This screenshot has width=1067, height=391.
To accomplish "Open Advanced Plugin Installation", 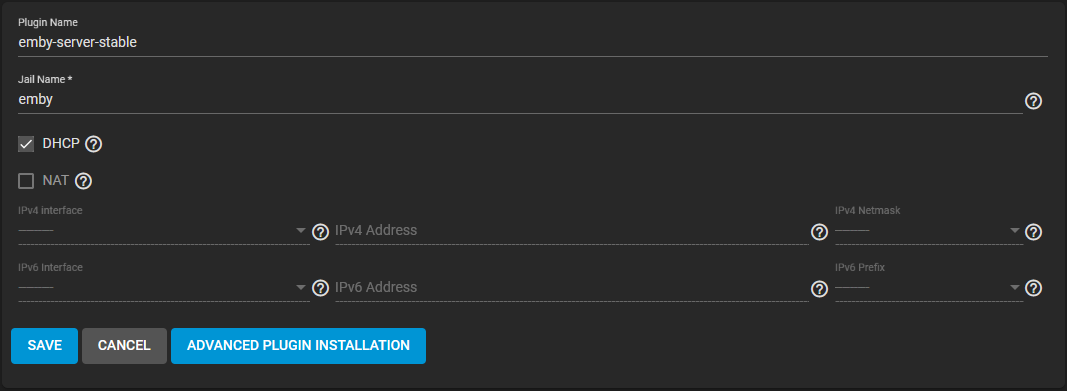I will coord(298,346).
